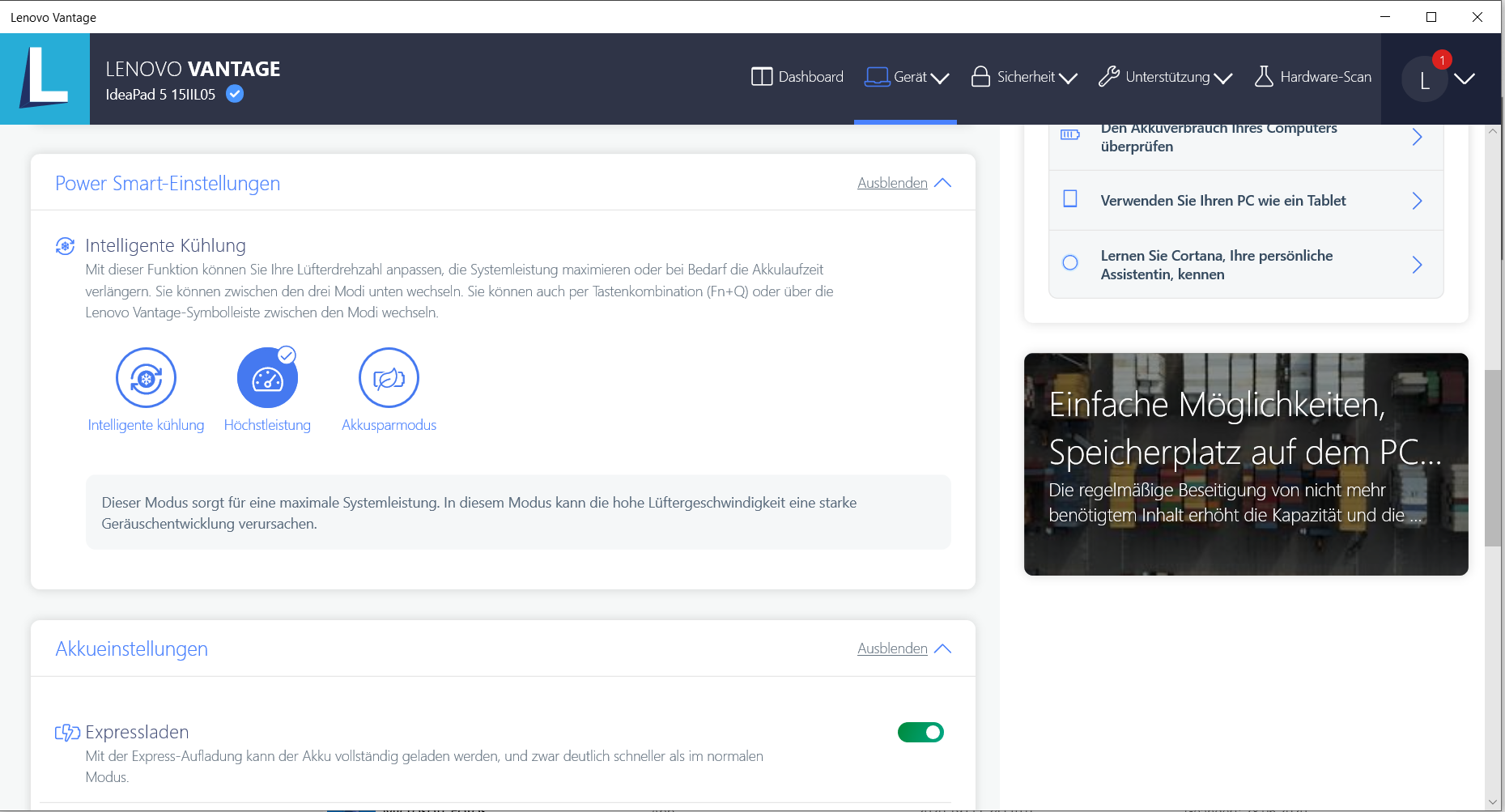Image resolution: width=1505 pixels, height=812 pixels.
Task: Open the Speicherplatz auf dem PC article card
Action: click(x=1246, y=465)
